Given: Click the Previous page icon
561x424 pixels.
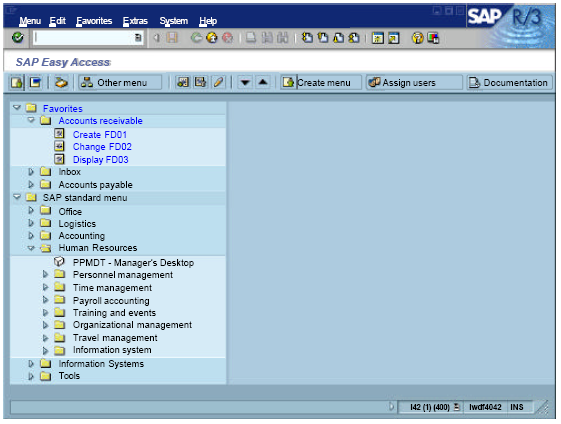Looking at the screenshot, I should coord(323,38).
